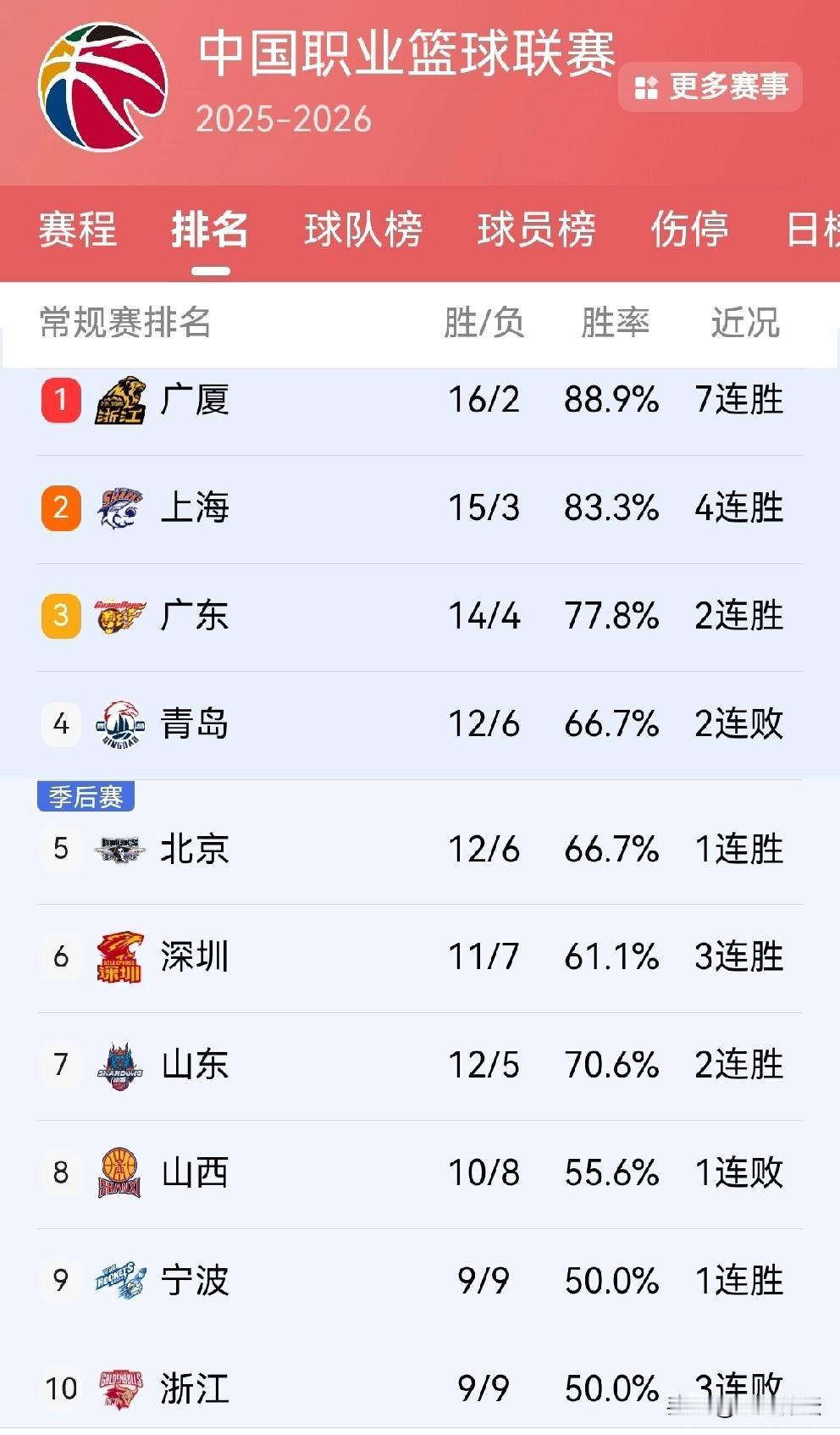
Task: Click the 山西 loongs team logo
Action: coord(119,1174)
